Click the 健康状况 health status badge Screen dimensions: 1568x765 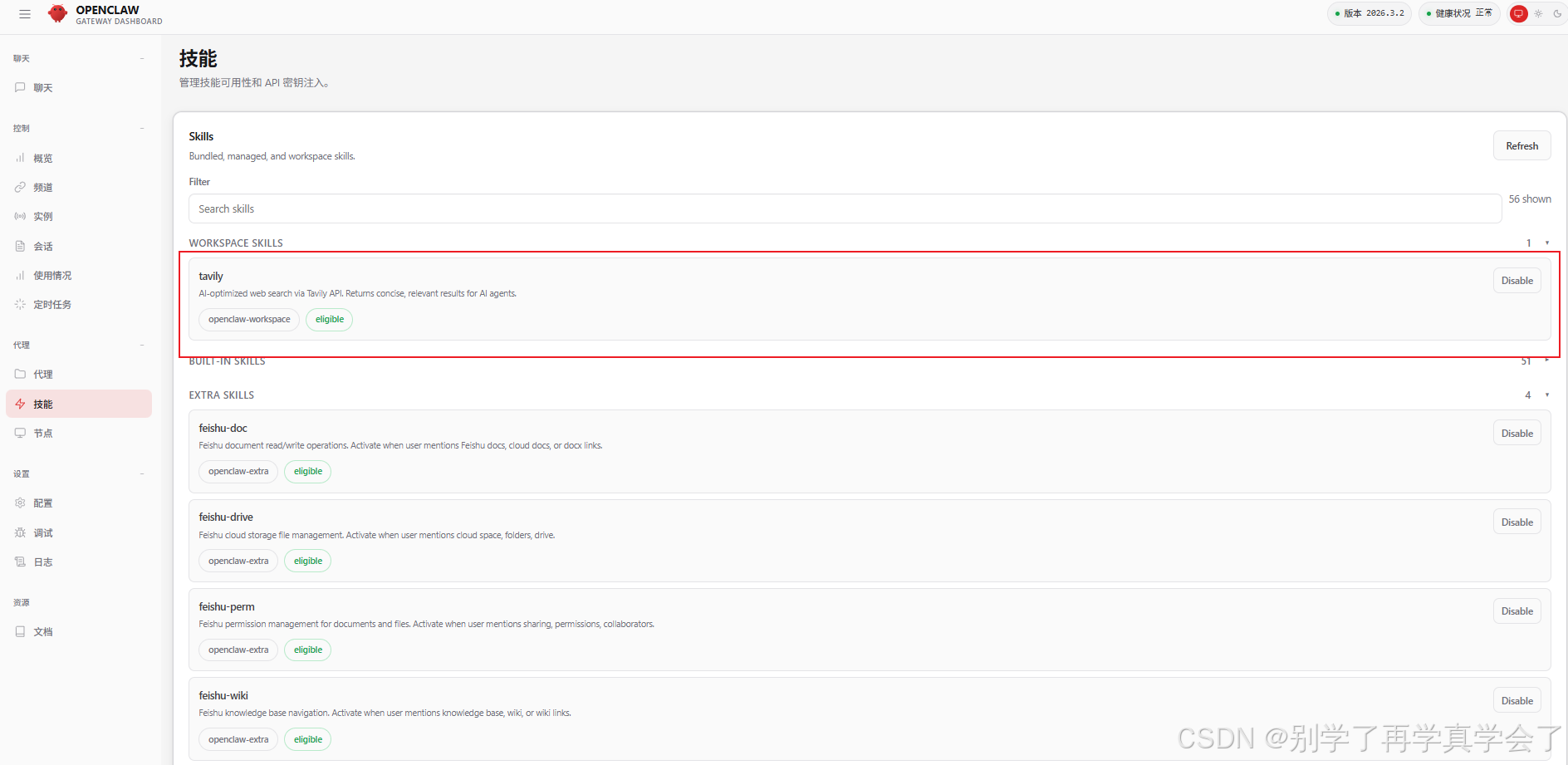pyautogui.click(x=1458, y=13)
